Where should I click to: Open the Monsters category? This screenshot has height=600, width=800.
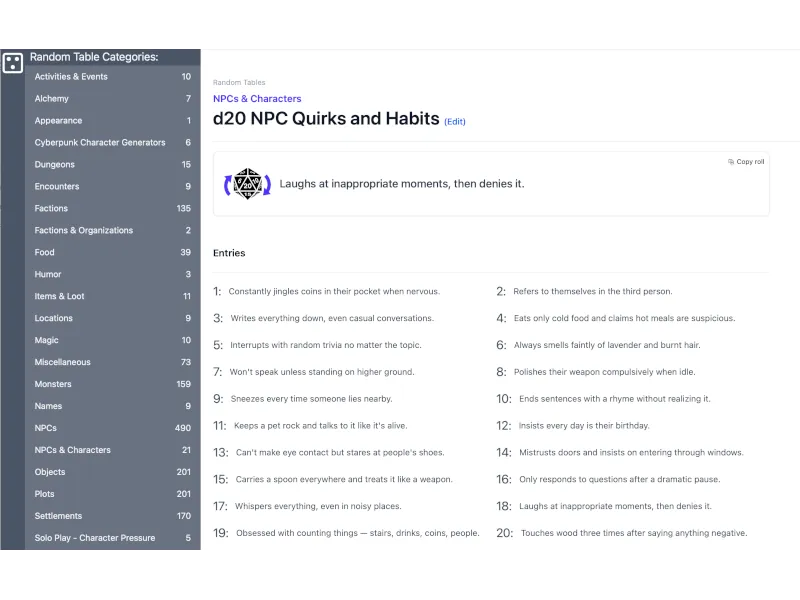[x=53, y=385]
